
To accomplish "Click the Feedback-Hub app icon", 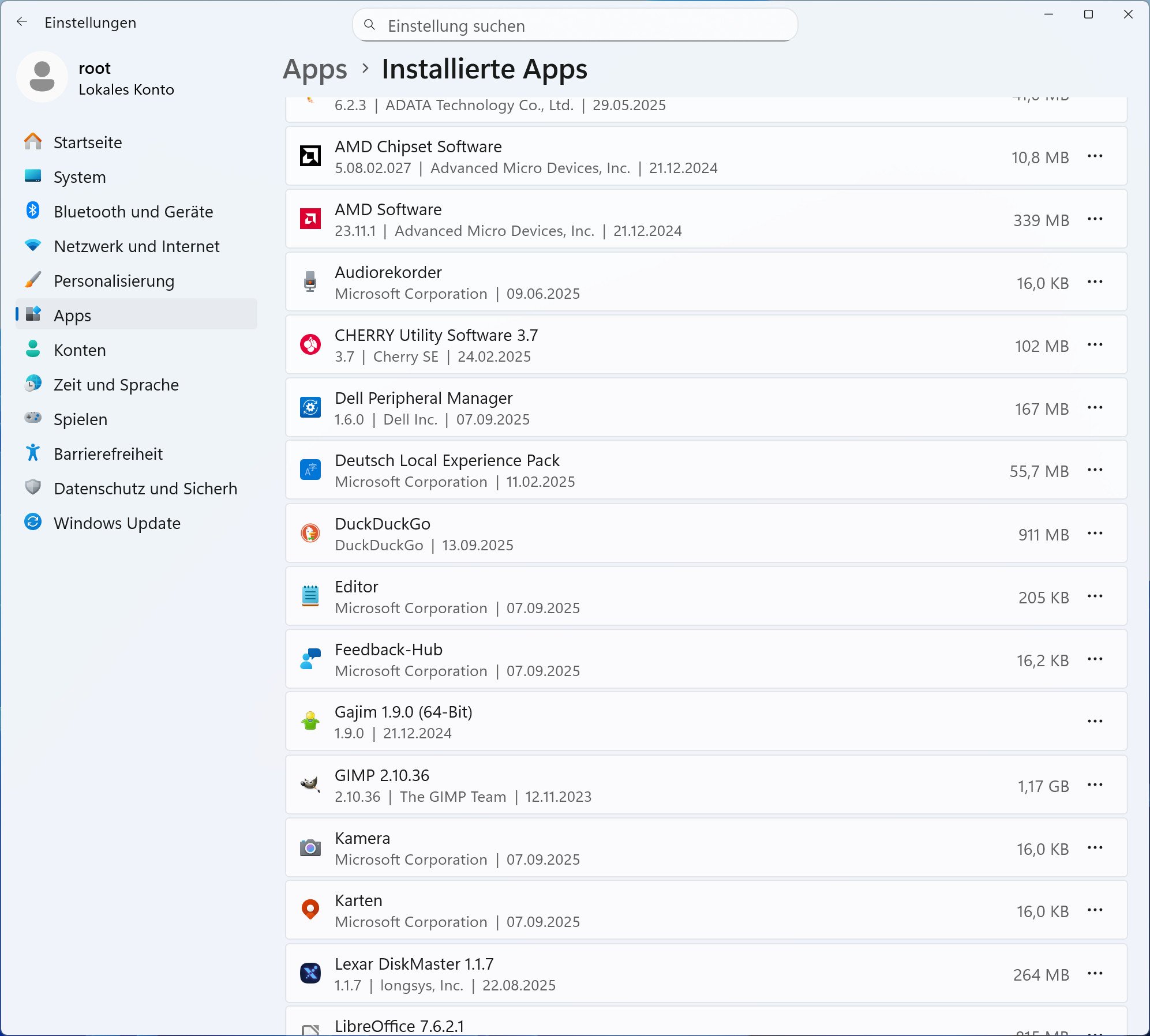I will tap(310, 659).
